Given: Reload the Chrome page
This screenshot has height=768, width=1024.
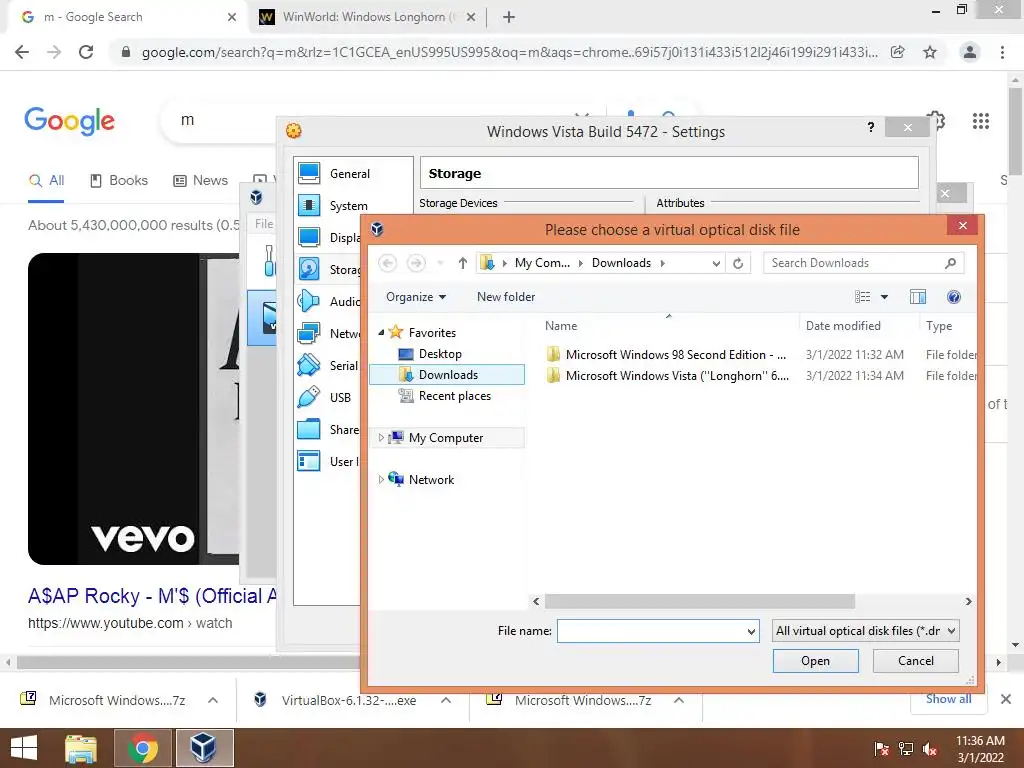Looking at the screenshot, I should click(x=86, y=52).
